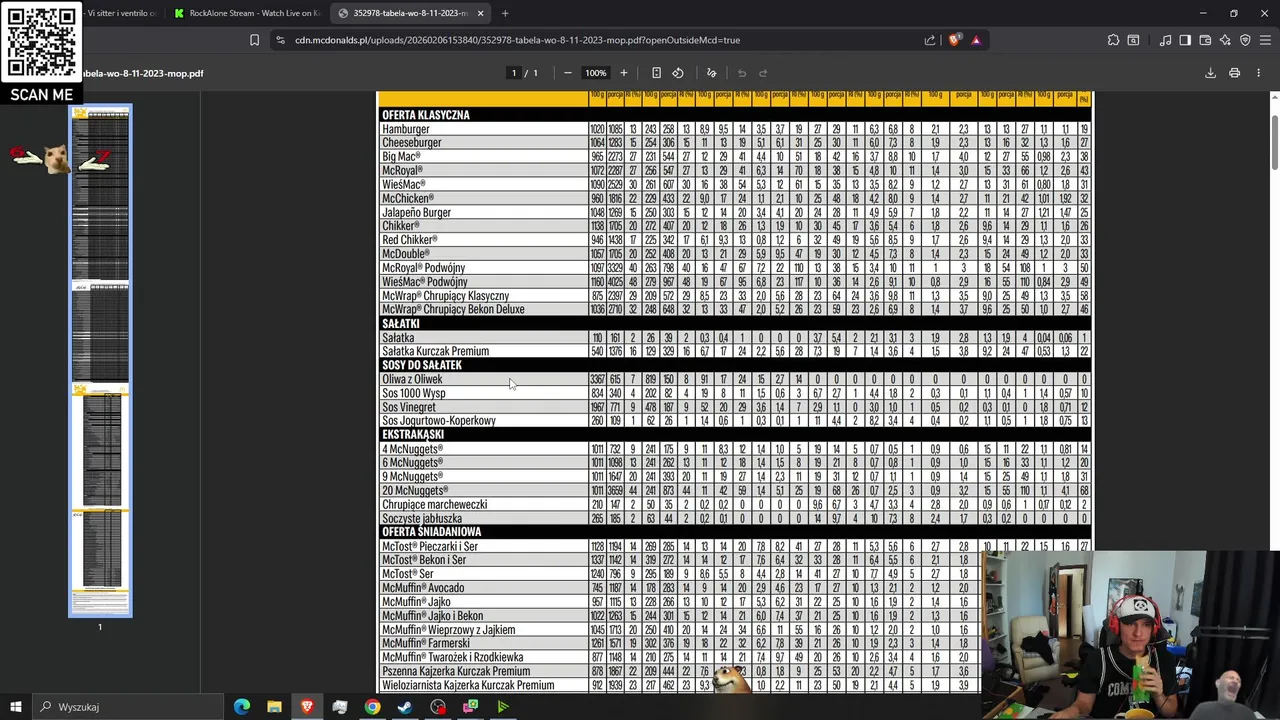Open the browser extensions puzzle icon
The width and height of the screenshot is (1280, 720).
pyautogui.click(x=1113, y=40)
